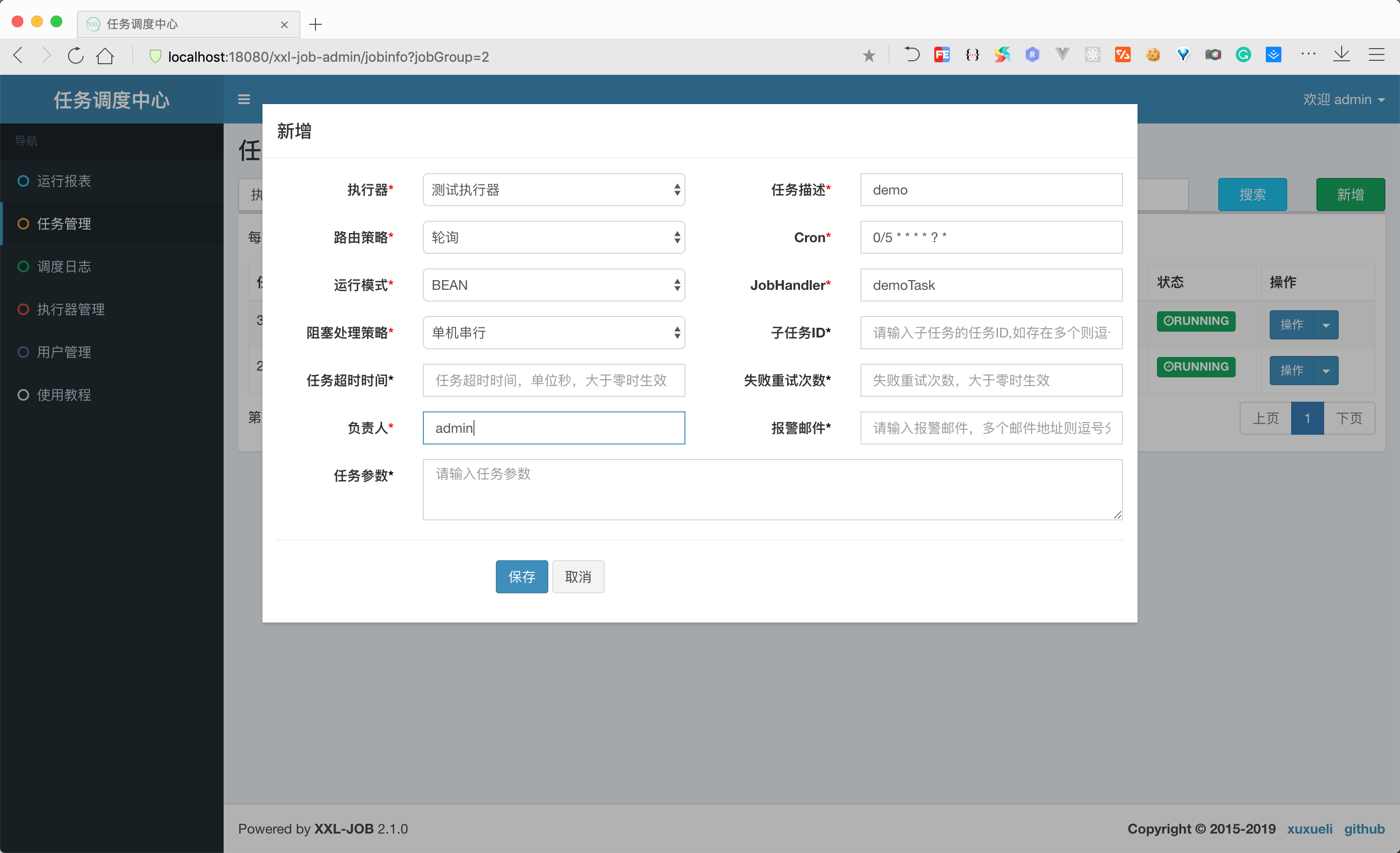Viewport: 1400px width, 853px height.
Task: Click the second row 操作 button
Action: pyautogui.click(x=1292, y=371)
